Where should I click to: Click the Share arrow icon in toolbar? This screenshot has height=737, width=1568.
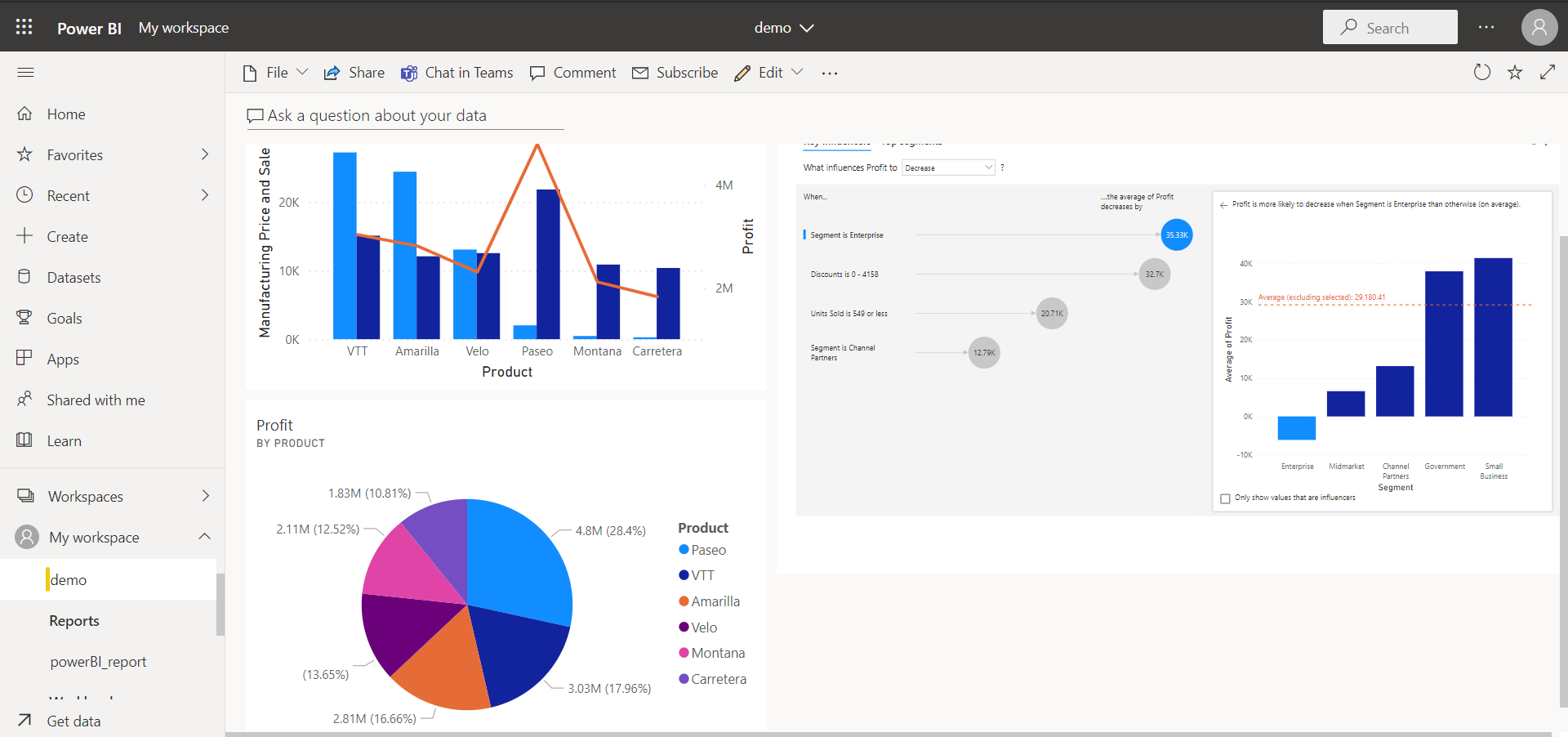(332, 73)
